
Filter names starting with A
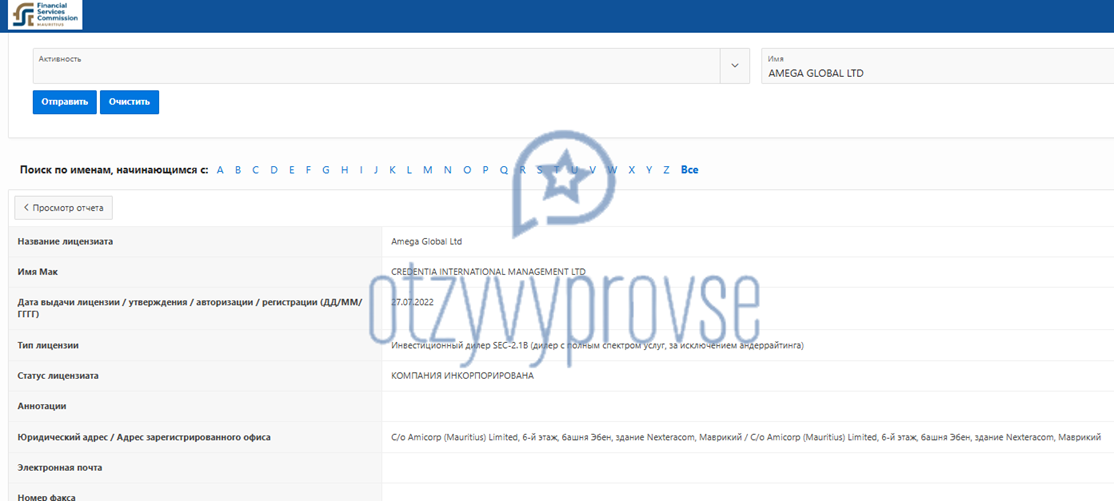(220, 170)
